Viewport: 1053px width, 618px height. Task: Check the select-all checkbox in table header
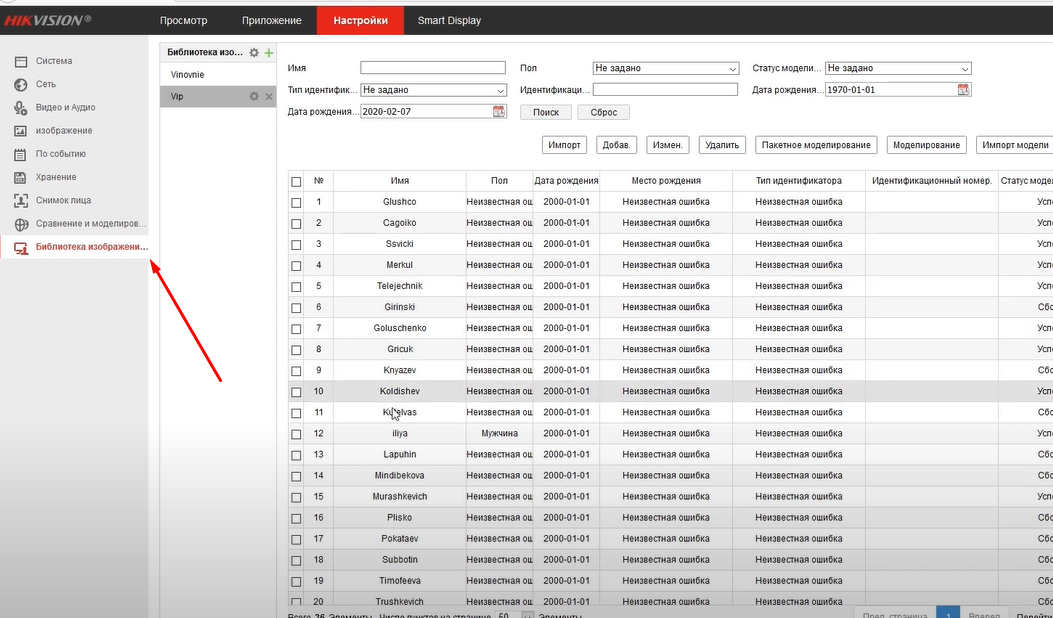[x=296, y=181]
